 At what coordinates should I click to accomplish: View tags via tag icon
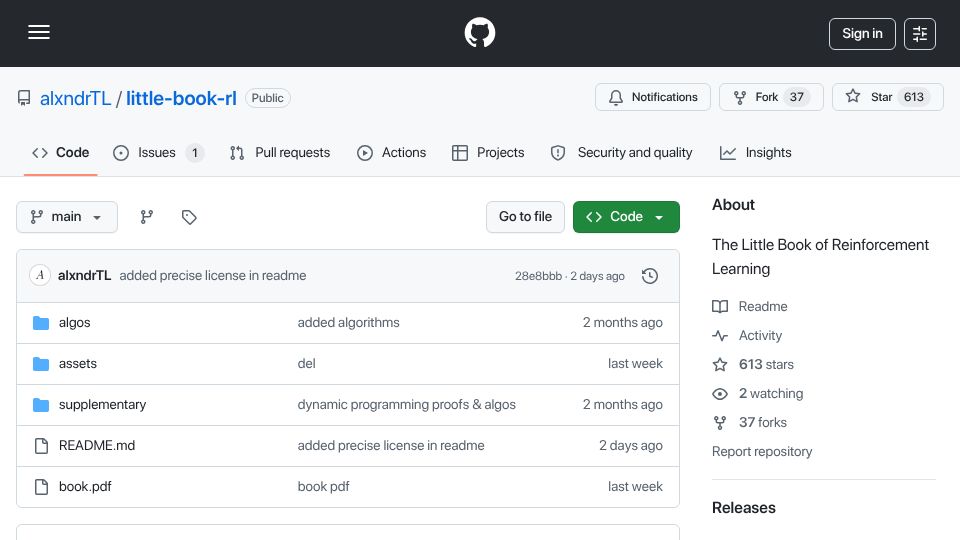[189, 217]
